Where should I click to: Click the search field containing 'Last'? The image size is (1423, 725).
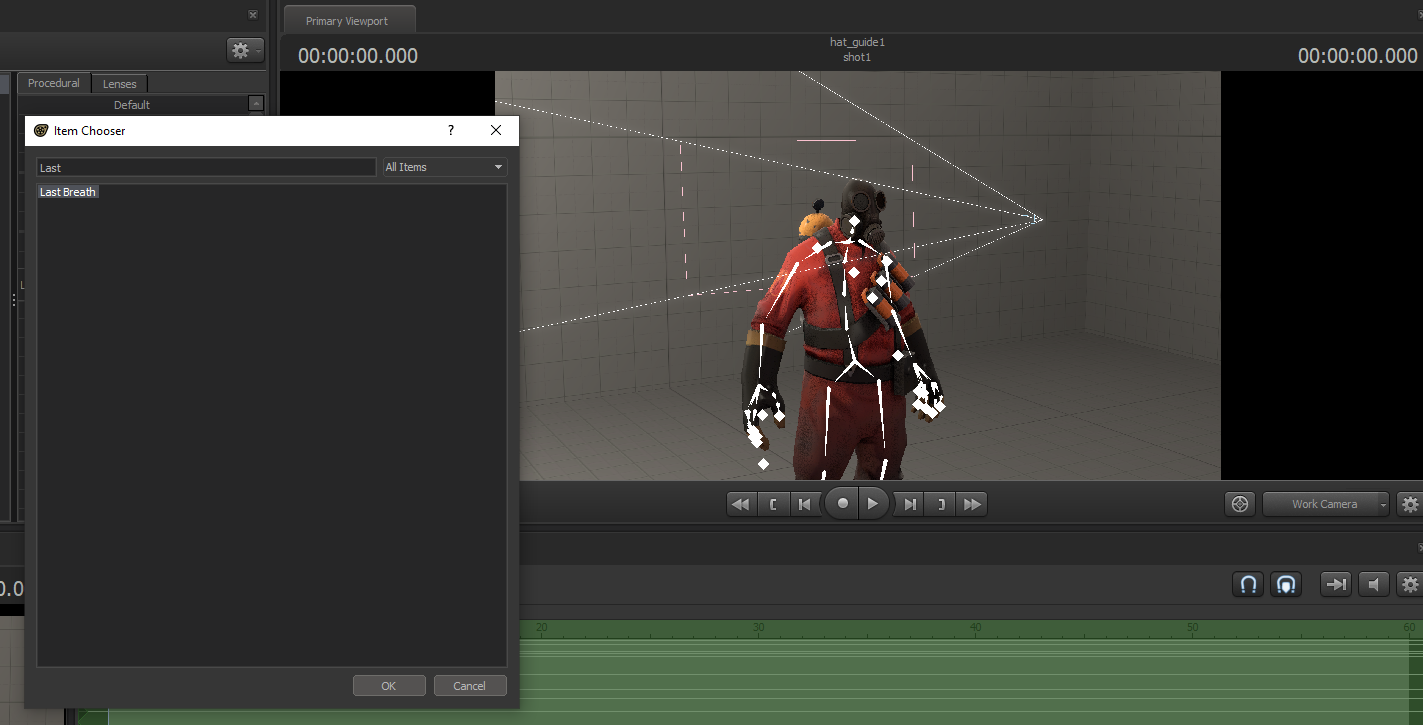point(206,167)
